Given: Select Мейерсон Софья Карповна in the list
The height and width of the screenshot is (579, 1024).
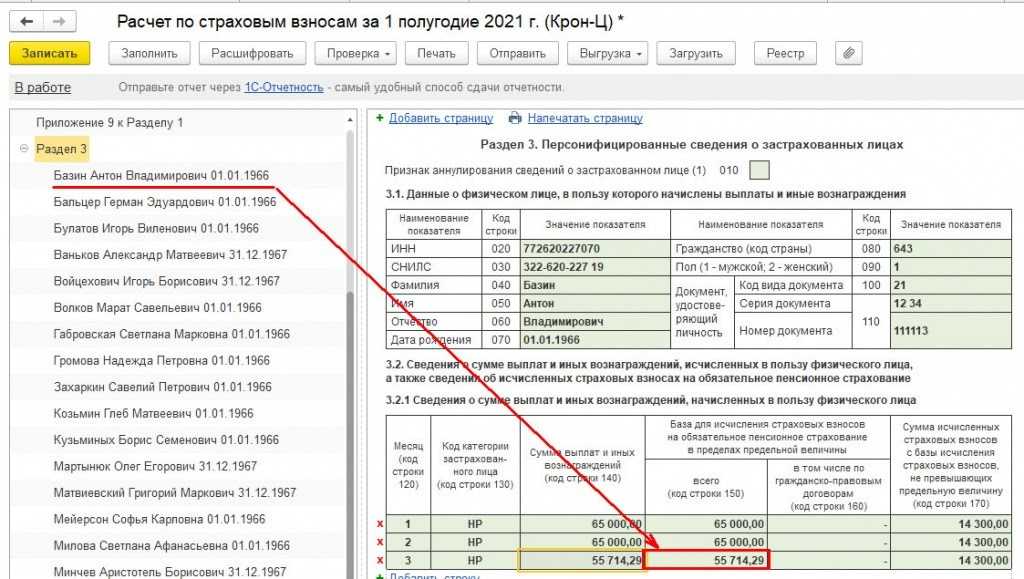Looking at the screenshot, I should (159, 519).
